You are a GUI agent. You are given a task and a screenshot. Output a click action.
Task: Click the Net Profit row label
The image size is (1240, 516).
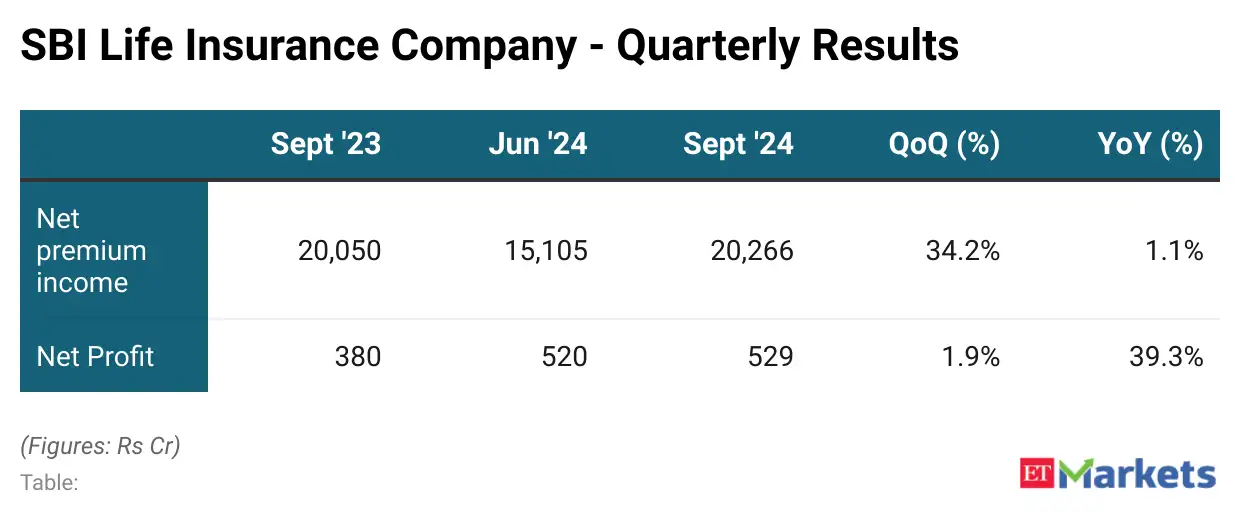point(95,356)
